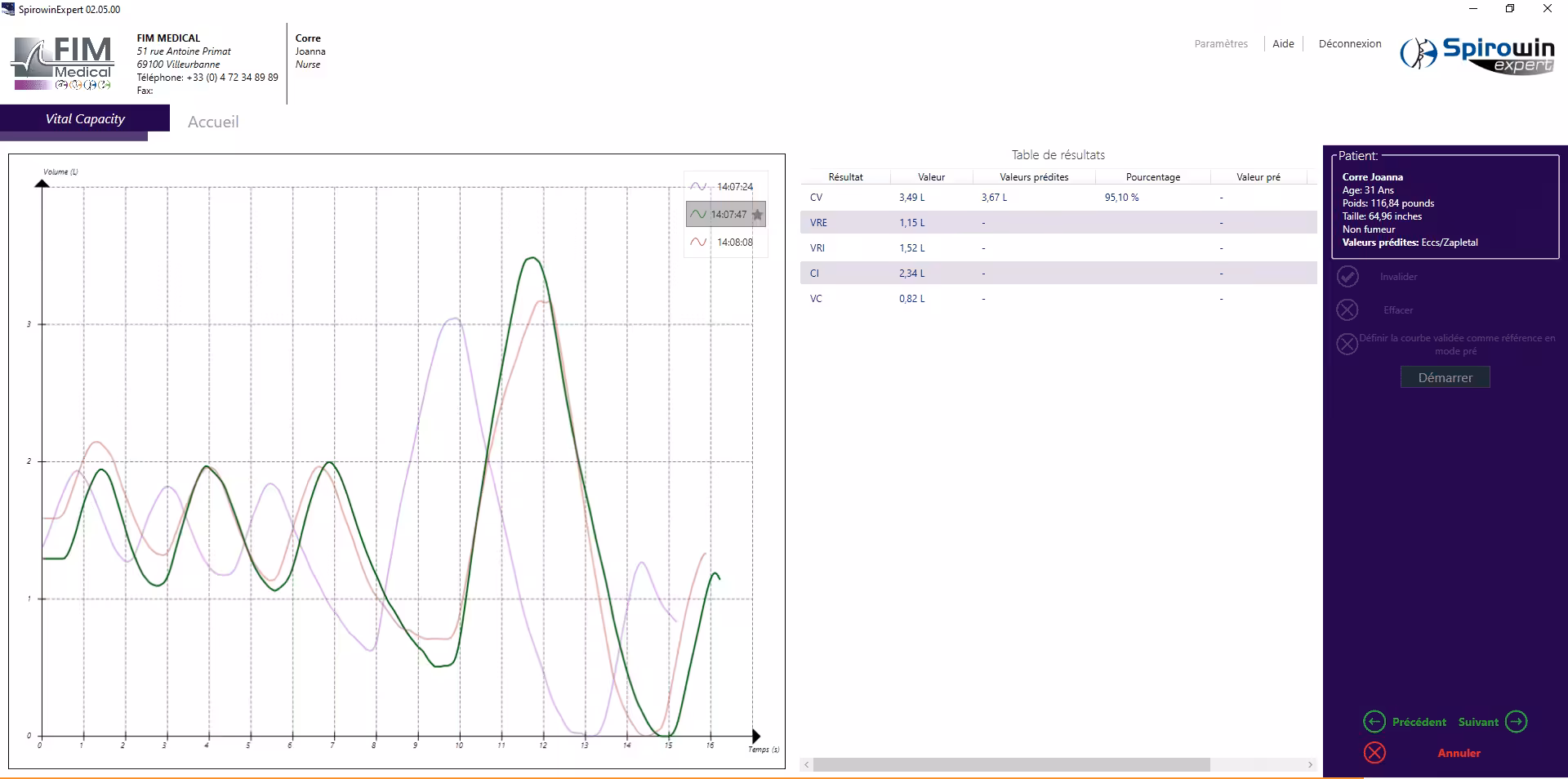Image resolution: width=1568 pixels, height=779 pixels.
Task: Click the Spirowin Expert logo
Action: pyautogui.click(x=1477, y=55)
